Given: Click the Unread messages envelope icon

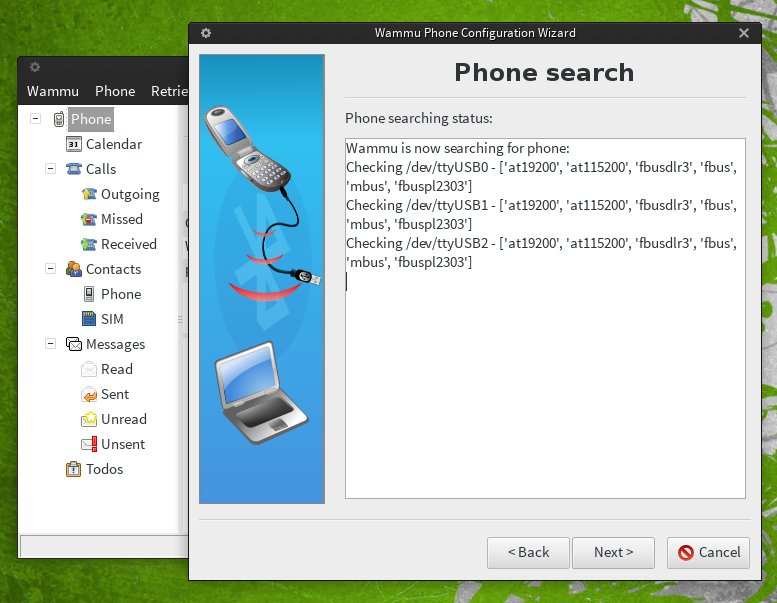Looking at the screenshot, I should (x=89, y=419).
